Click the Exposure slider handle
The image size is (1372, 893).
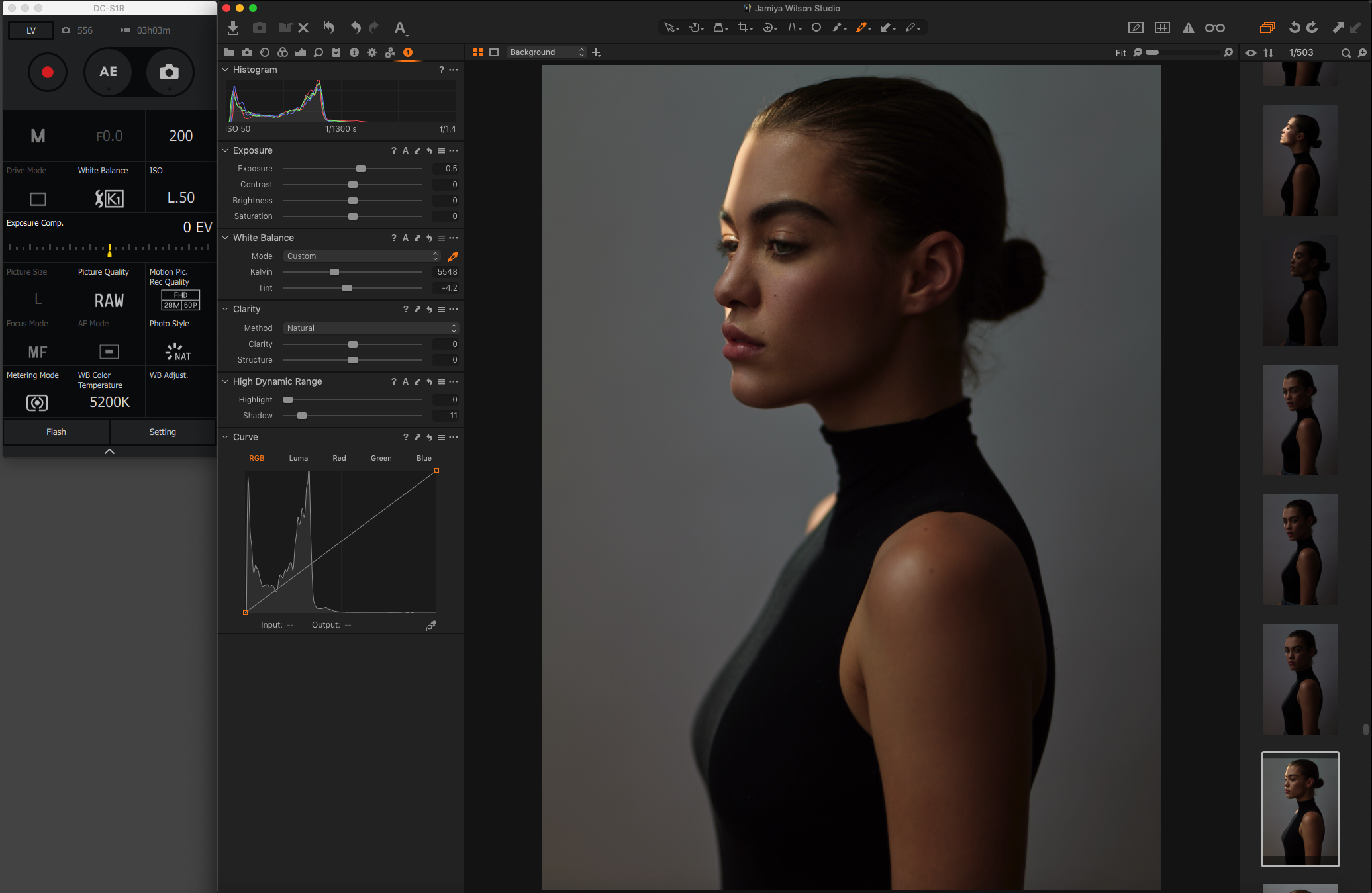(x=361, y=169)
